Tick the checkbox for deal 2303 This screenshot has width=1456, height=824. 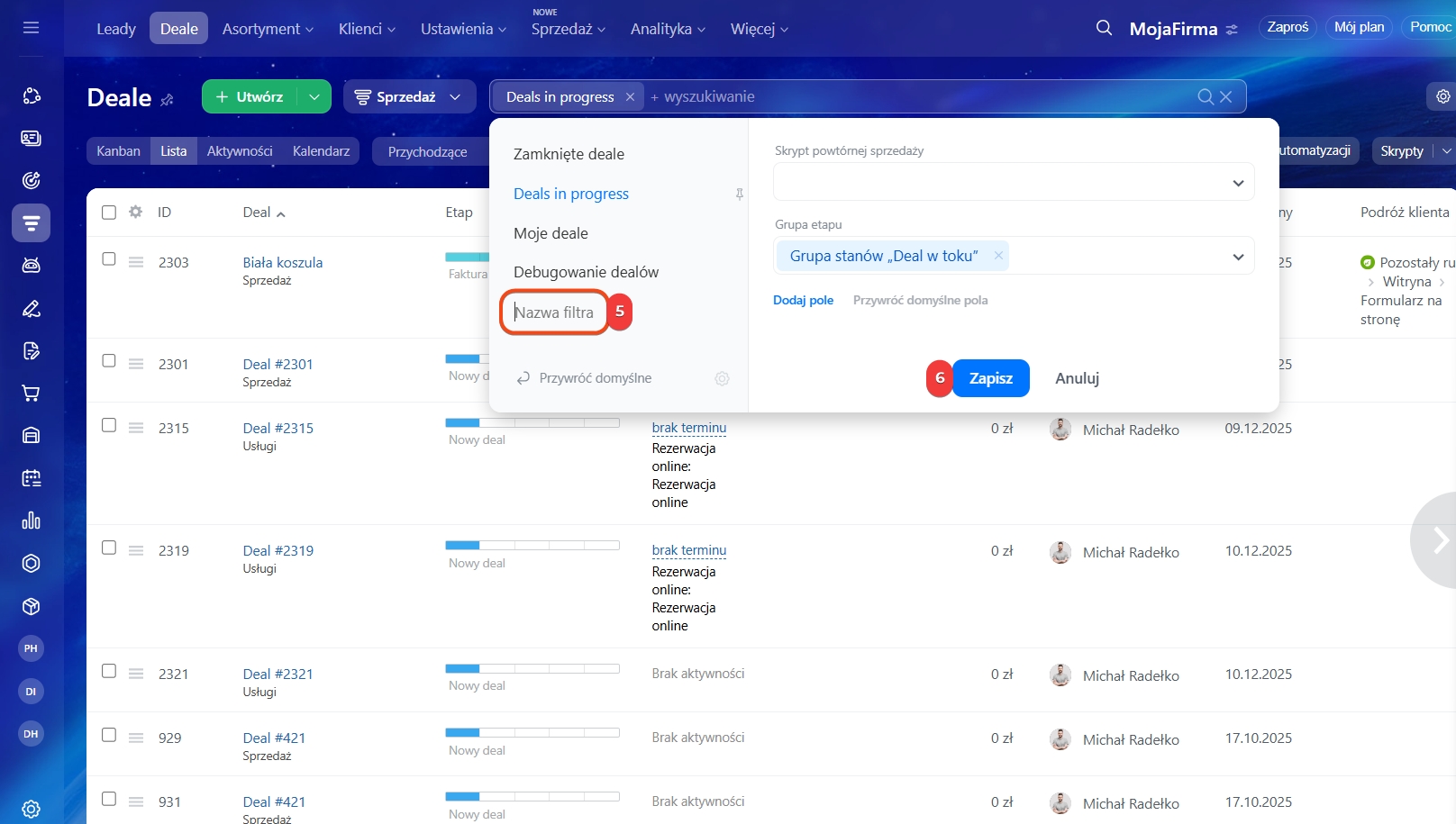(x=109, y=259)
